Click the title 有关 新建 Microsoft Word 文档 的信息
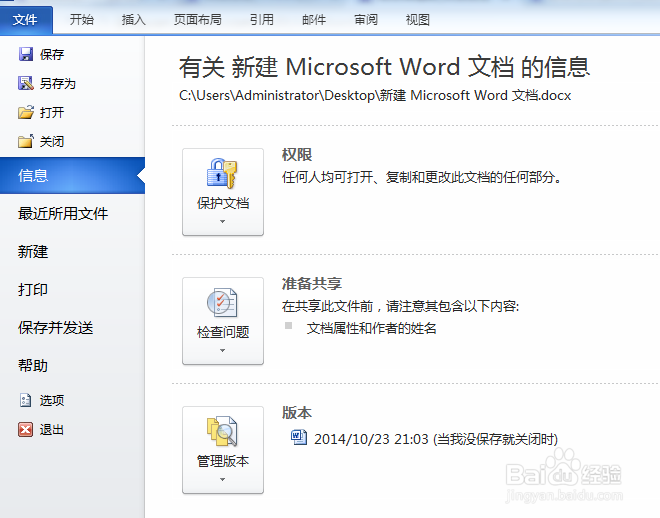Viewport: 660px width, 518px height. click(384, 67)
